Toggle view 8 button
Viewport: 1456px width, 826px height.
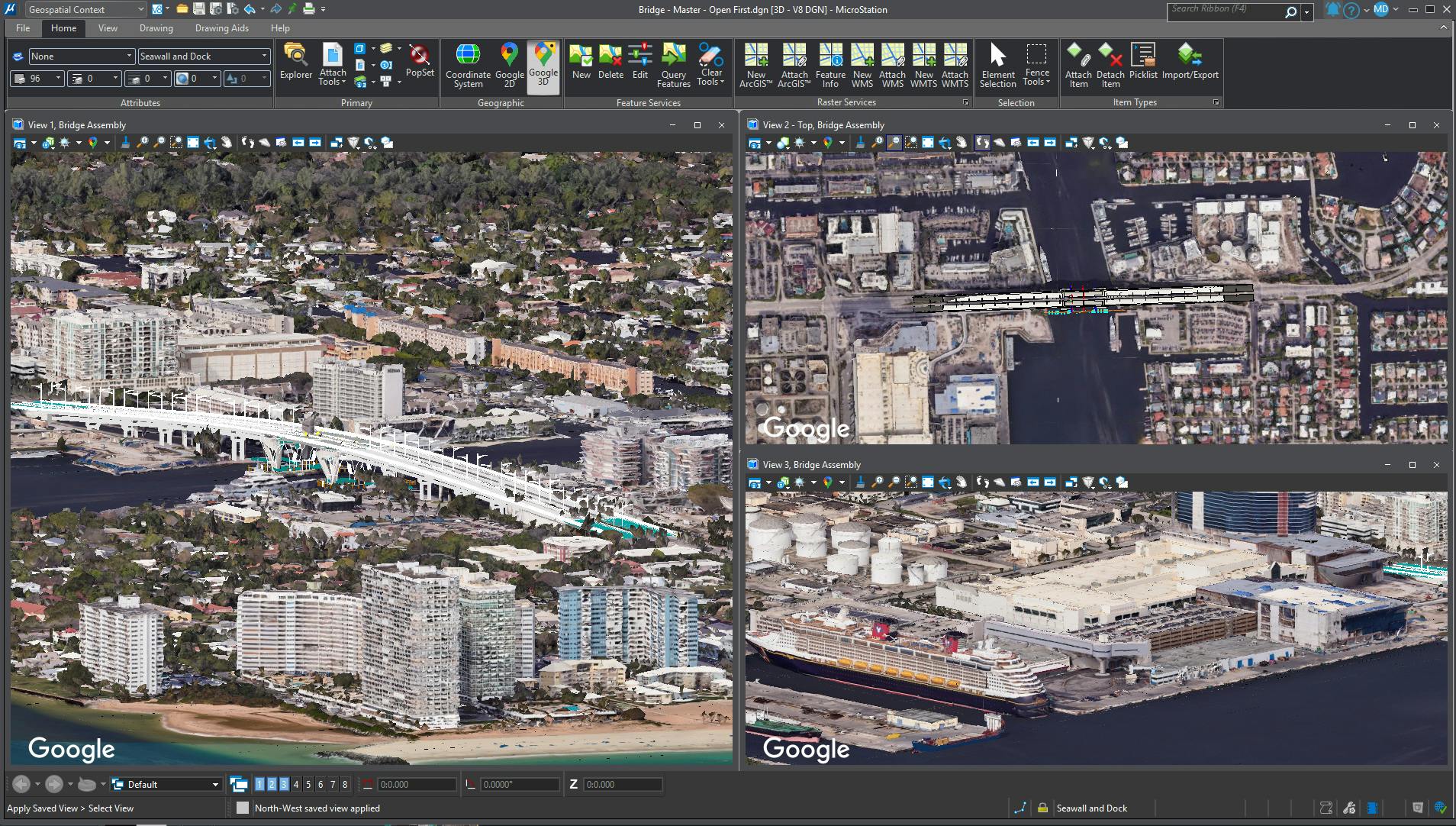[345, 784]
